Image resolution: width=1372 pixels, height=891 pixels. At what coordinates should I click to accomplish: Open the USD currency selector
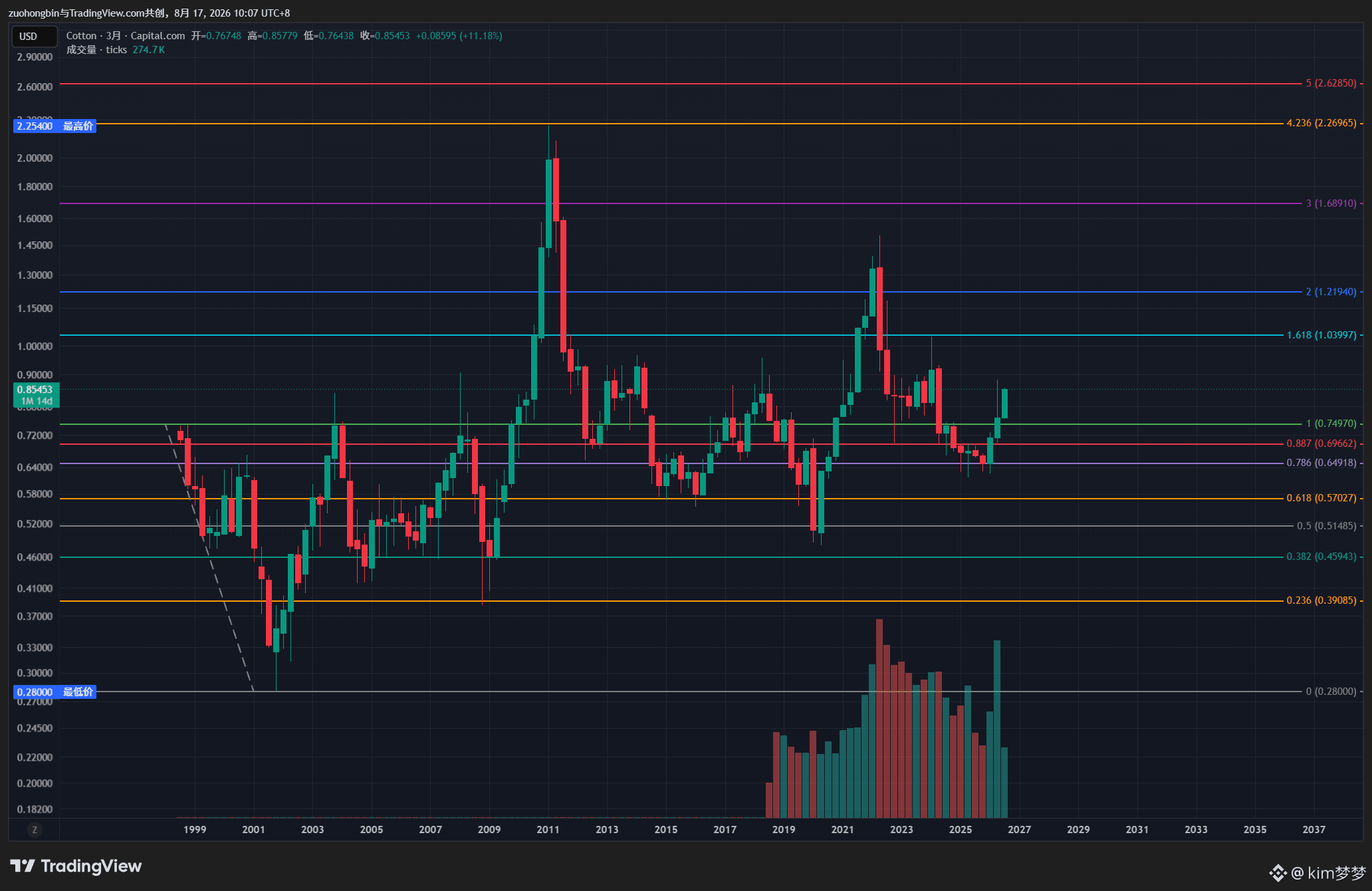(x=35, y=36)
